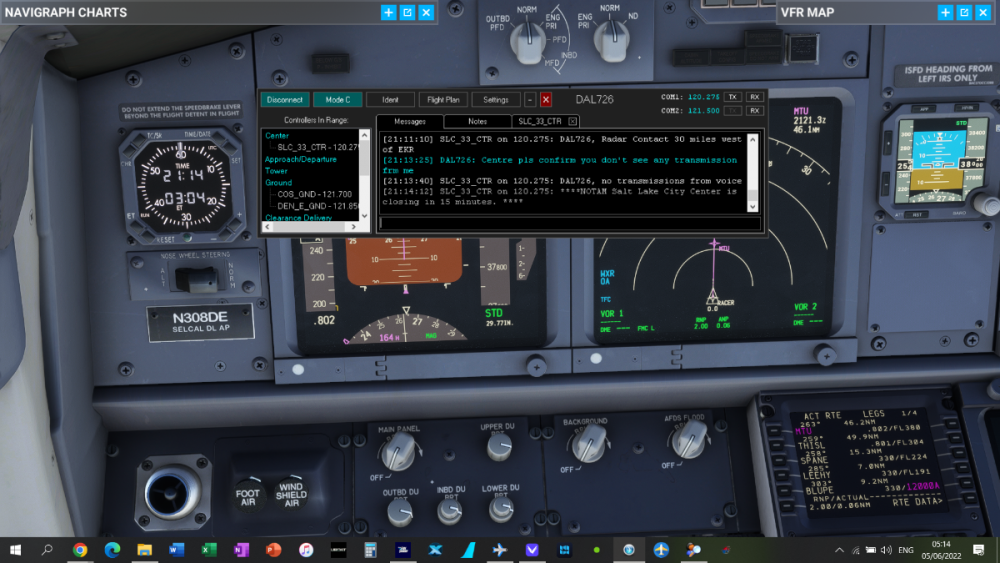Click the vPilot message text input field

pyautogui.click(x=570, y=223)
